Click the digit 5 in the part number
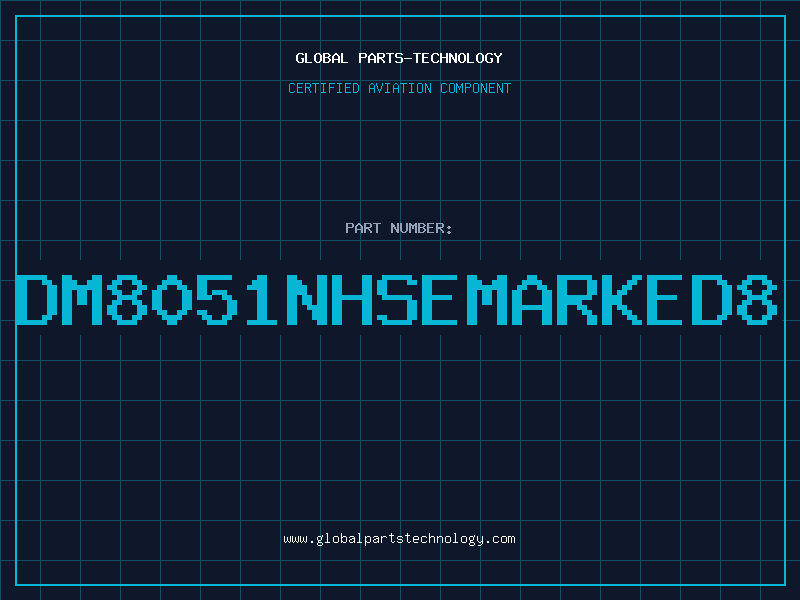The height and width of the screenshot is (600, 800). [217, 299]
